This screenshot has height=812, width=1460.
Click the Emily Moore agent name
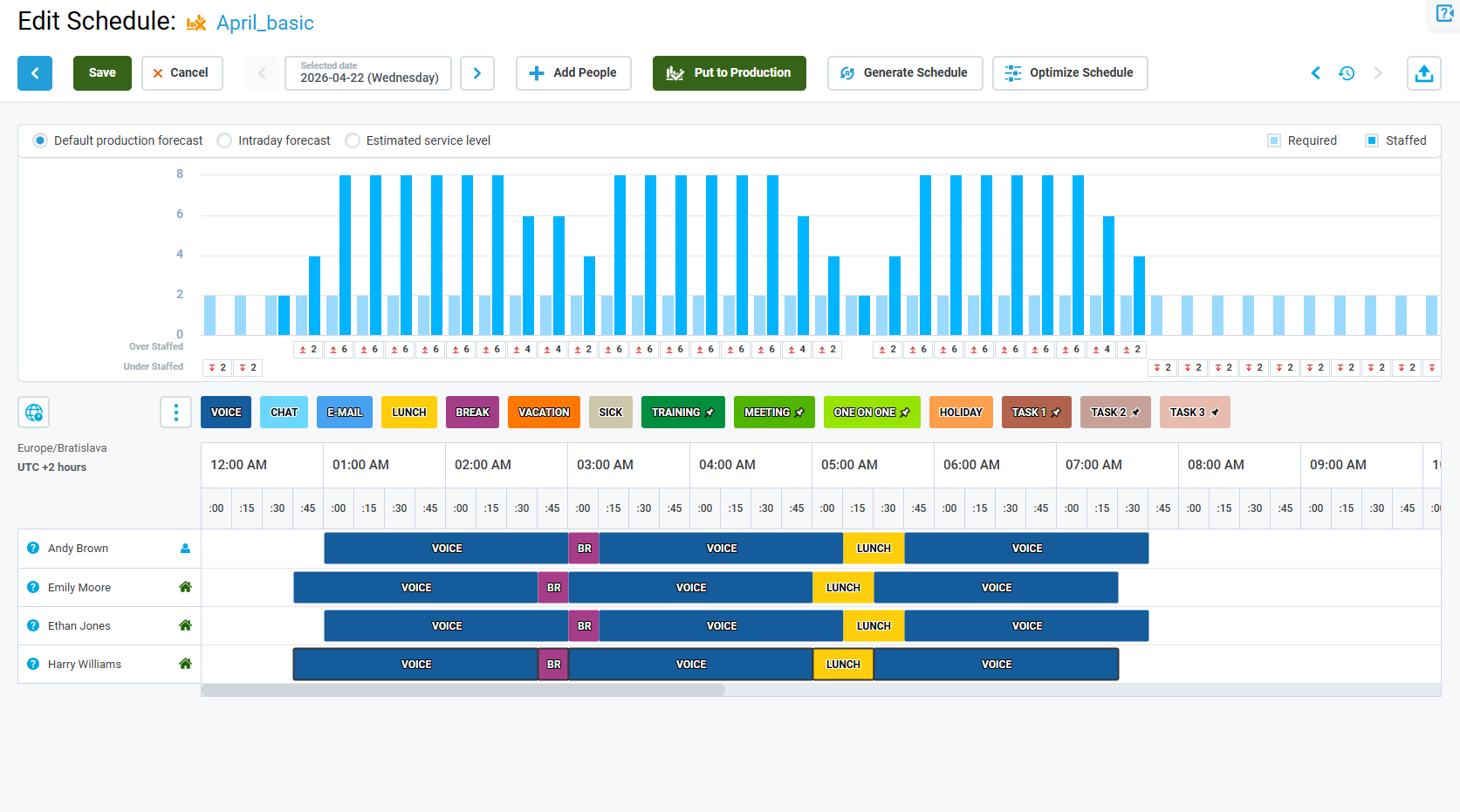(79, 588)
